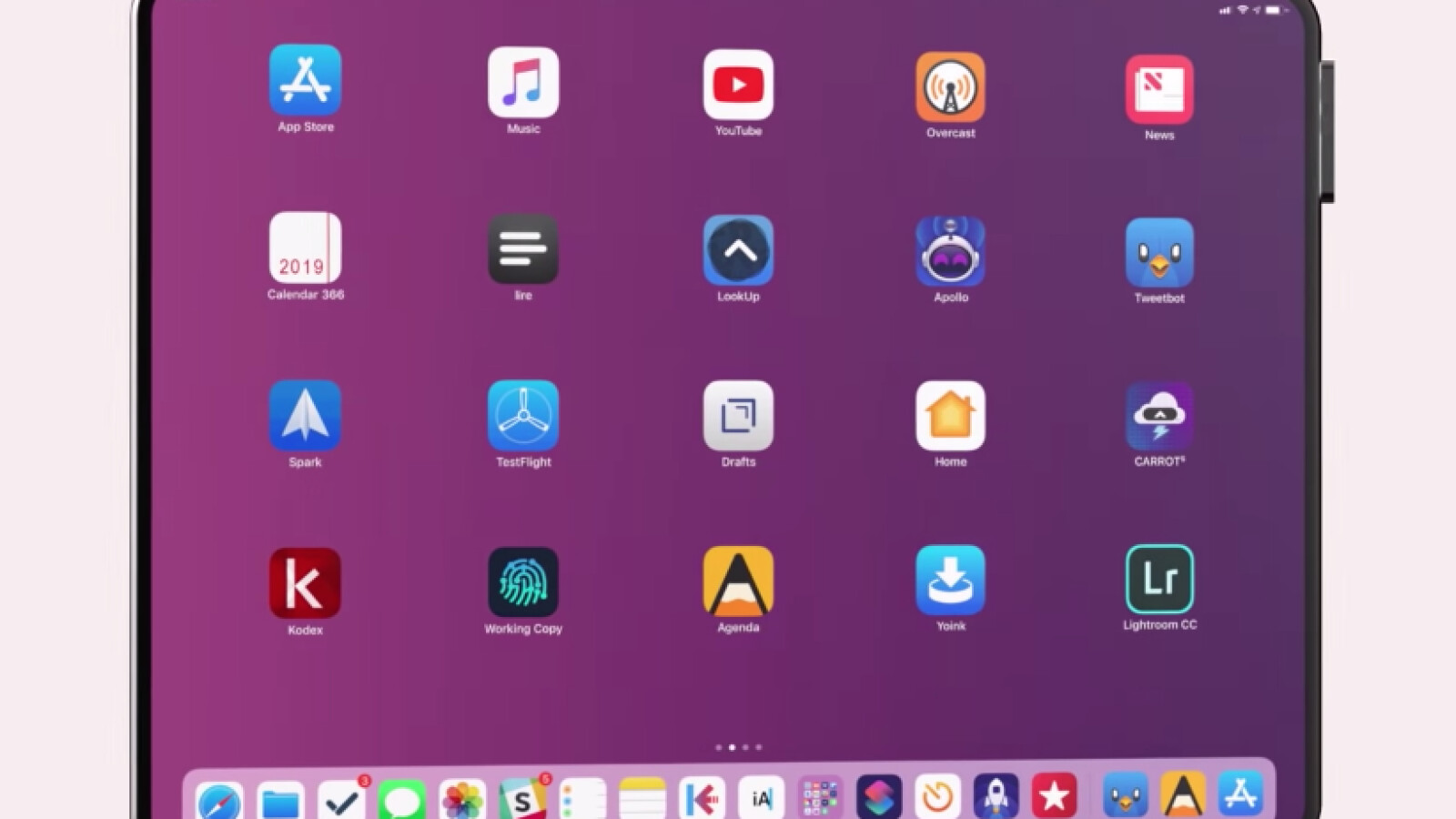1456x819 pixels.
Task: Launch the lire RSS reader app
Action: pyautogui.click(x=522, y=250)
